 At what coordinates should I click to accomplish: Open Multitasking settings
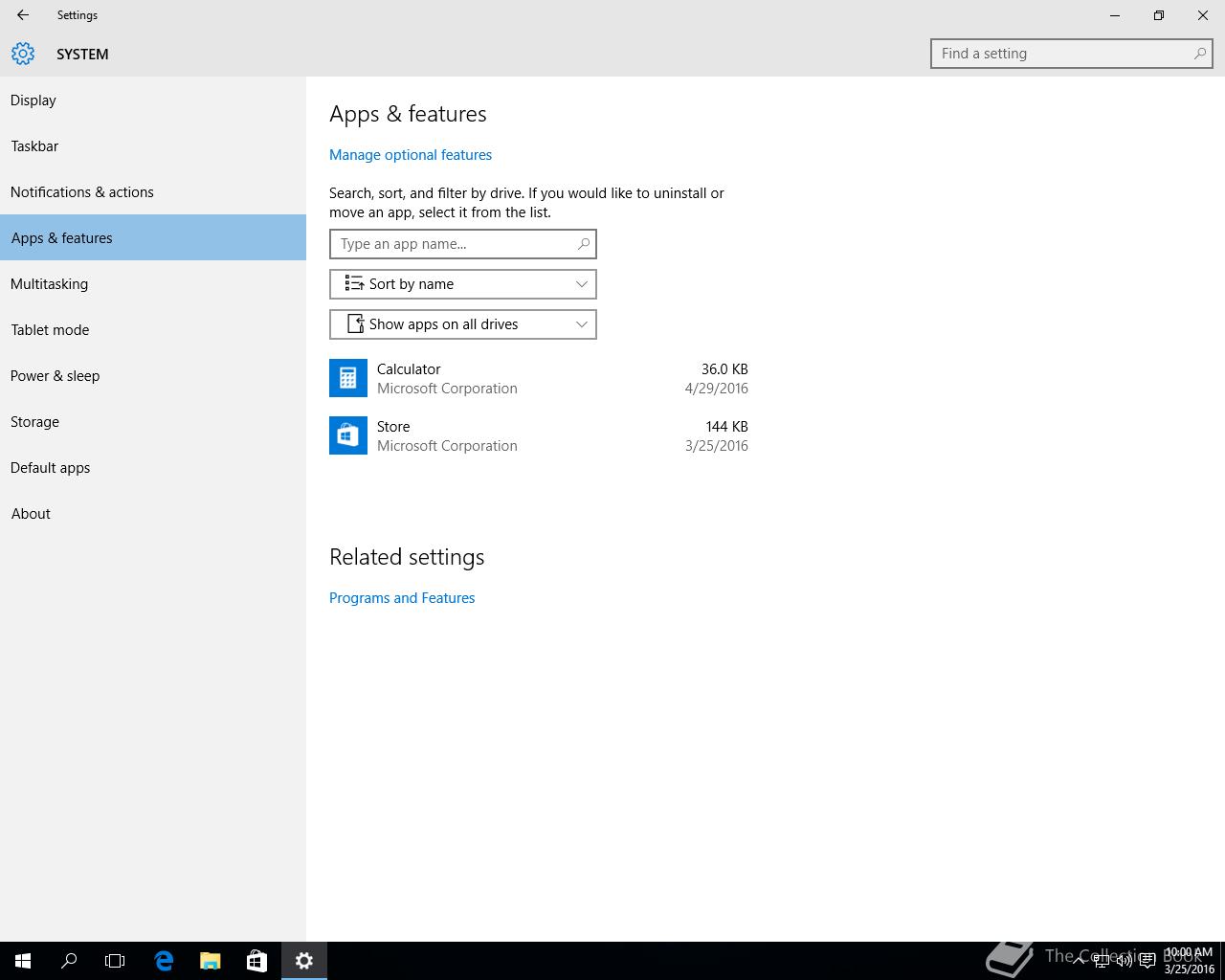153,283
